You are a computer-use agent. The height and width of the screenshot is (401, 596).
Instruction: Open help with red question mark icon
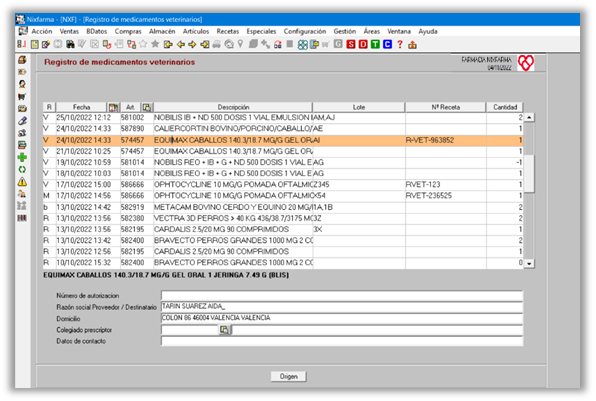(400, 45)
